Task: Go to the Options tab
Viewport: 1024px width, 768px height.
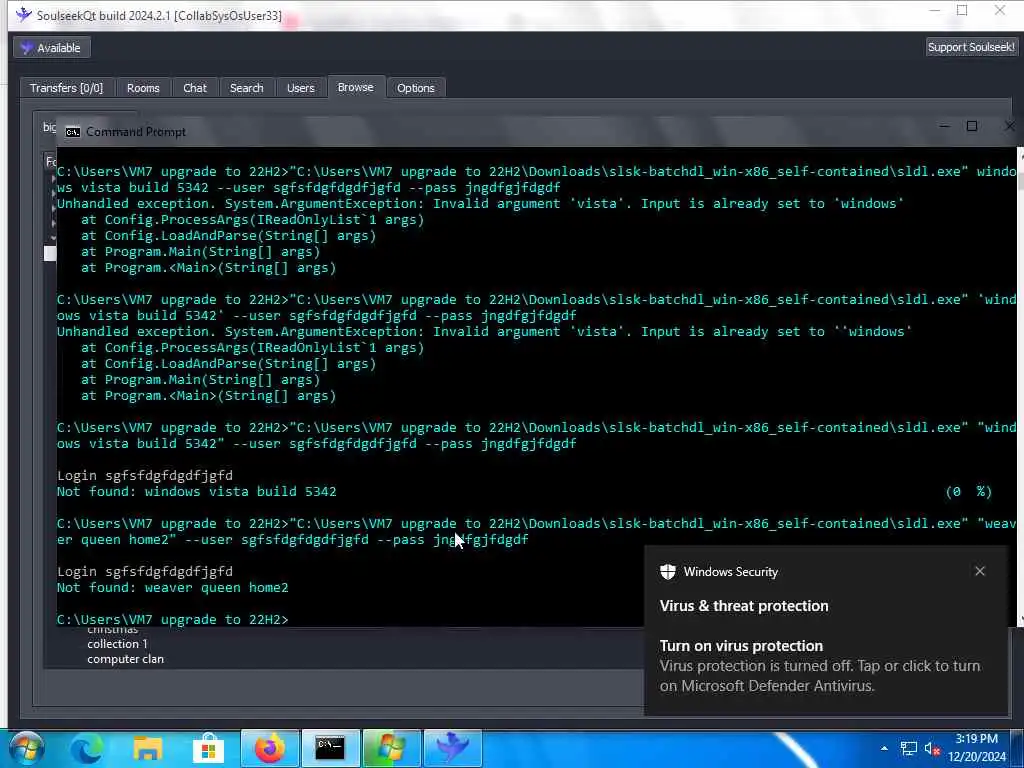Action: click(415, 88)
